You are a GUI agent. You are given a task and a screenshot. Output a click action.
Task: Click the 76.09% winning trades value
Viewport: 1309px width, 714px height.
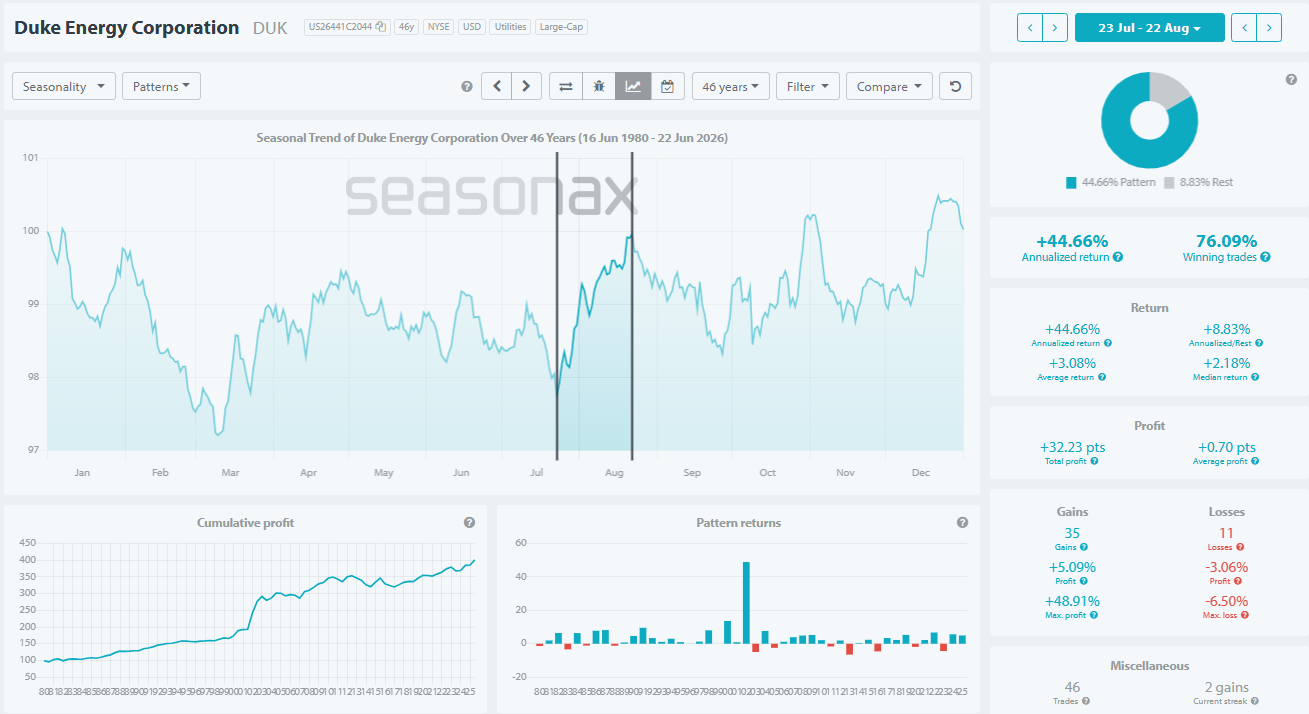click(x=1226, y=241)
